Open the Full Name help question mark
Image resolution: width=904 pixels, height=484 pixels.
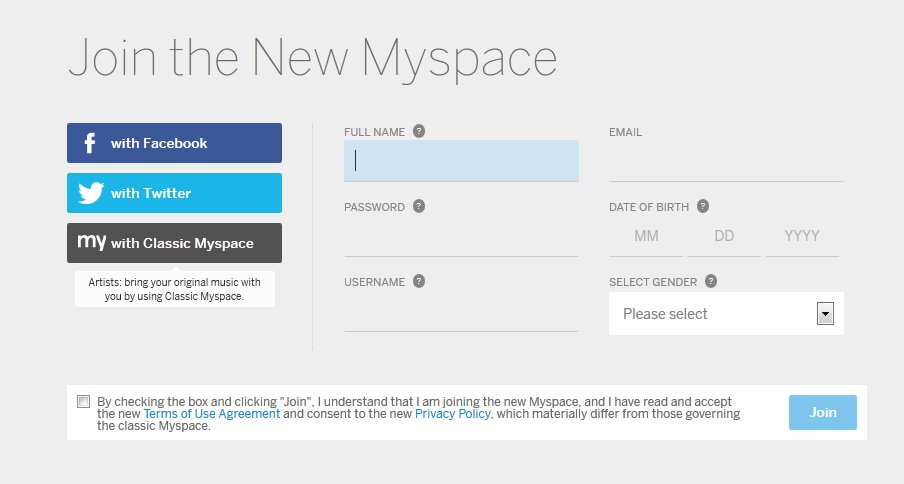click(x=419, y=131)
